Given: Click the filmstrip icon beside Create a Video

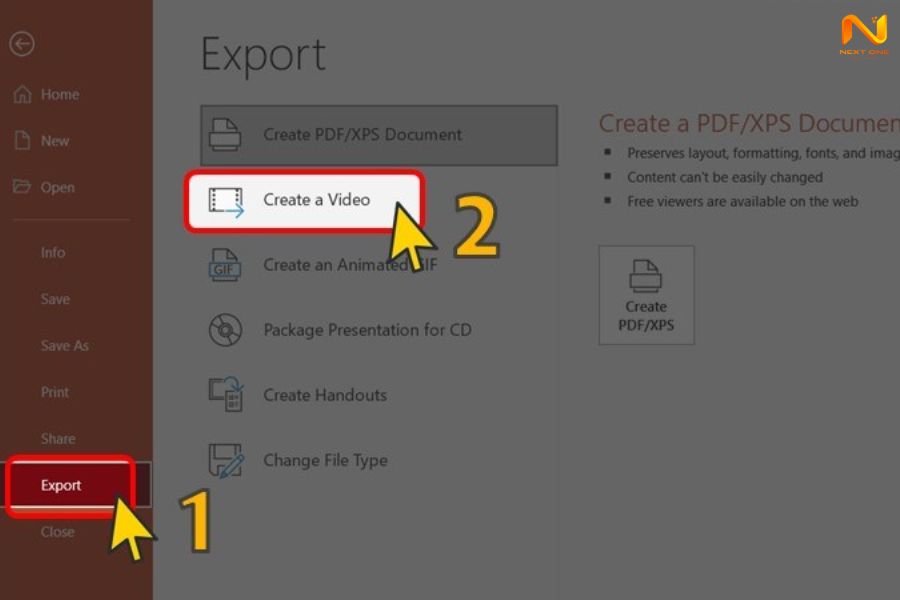Looking at the screenshot, I should (x=226, y=202).
